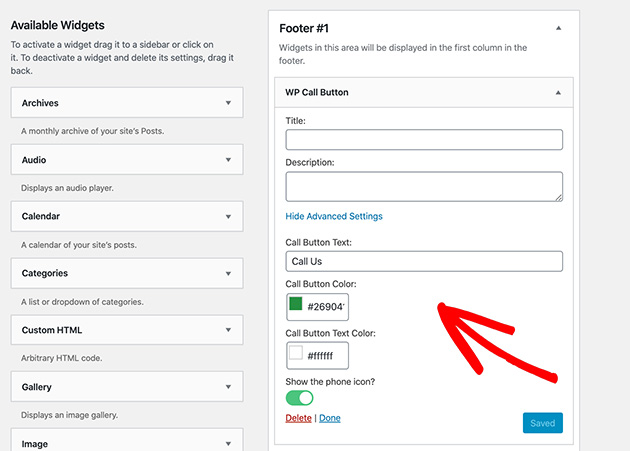The height and width of the screenshot is (451, 630).
Task: Click 'A calendar of your site's posts.' text
Action: [79, 245]
